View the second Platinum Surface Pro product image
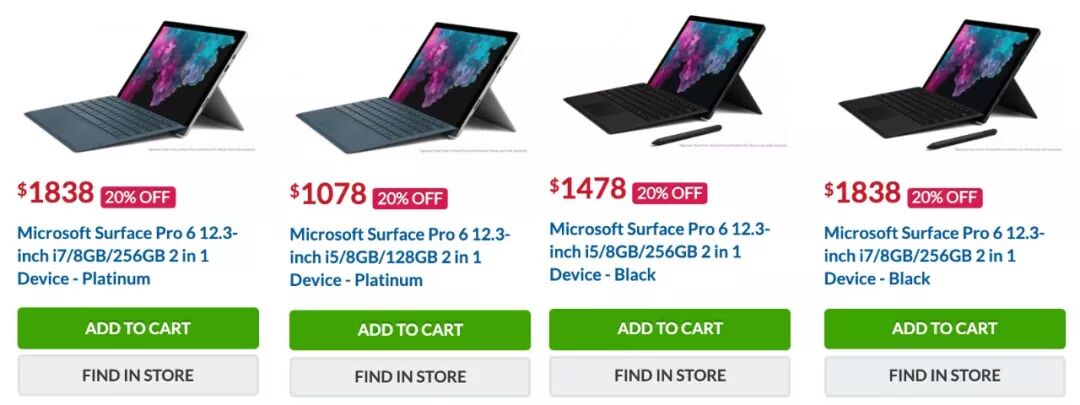This screenshot has width=1080, height=405. coord(408,86)
